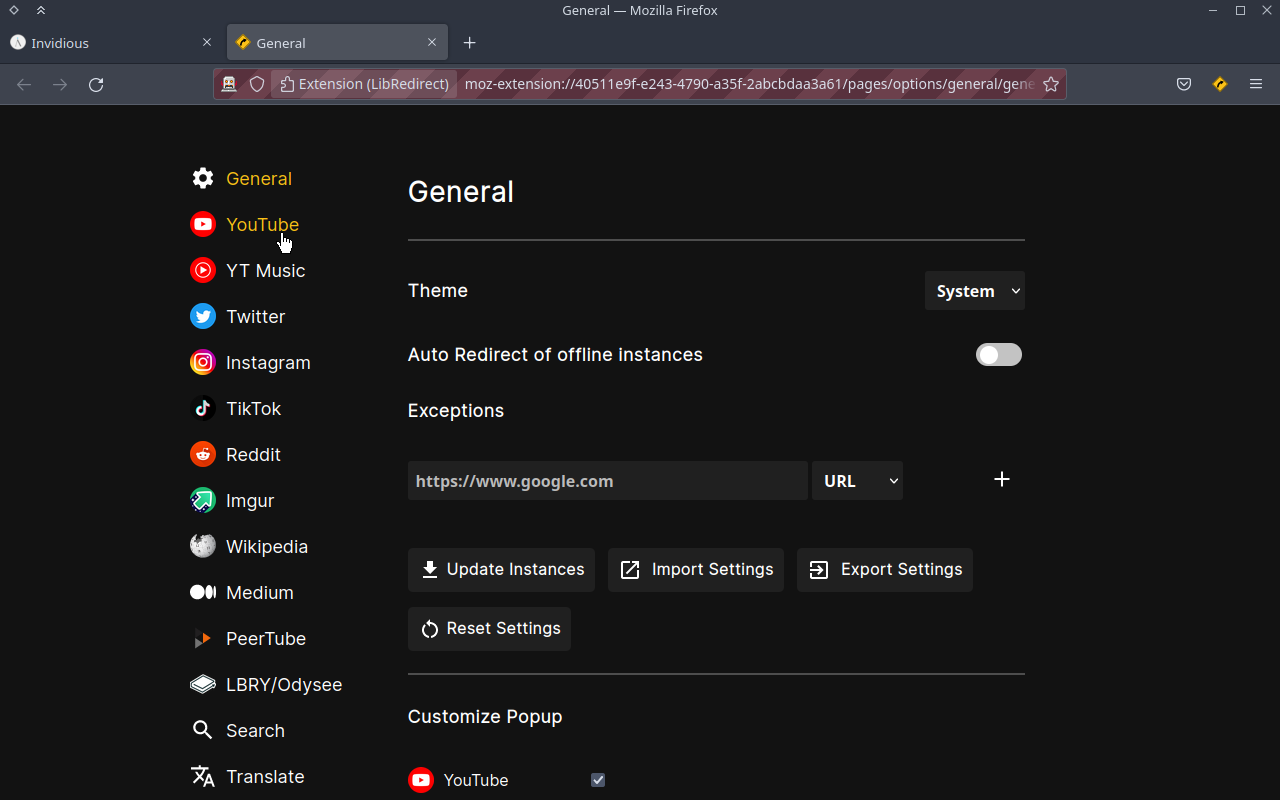This screenshot has height=800, width=1280.
Task: Open the PeerTube settings page
Action: click(266, 638)
